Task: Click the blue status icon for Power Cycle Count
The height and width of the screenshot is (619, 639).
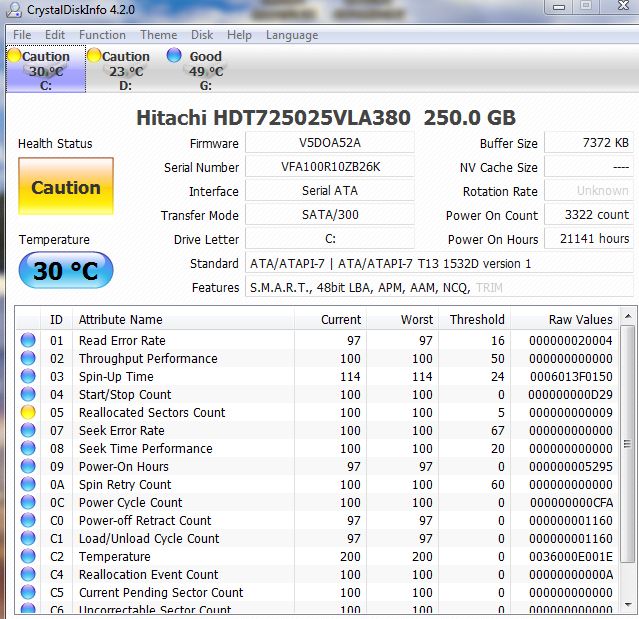Action: pos(28,502)
